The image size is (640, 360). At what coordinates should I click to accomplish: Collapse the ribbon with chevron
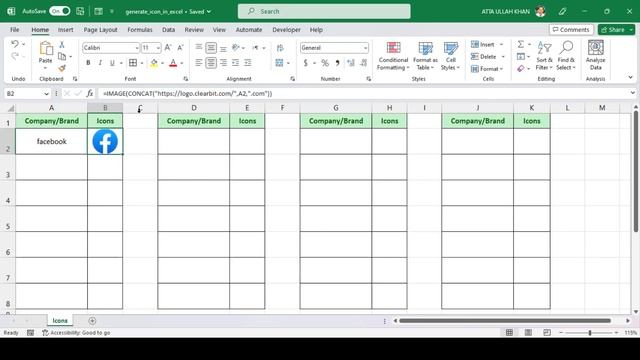[630, 77]
